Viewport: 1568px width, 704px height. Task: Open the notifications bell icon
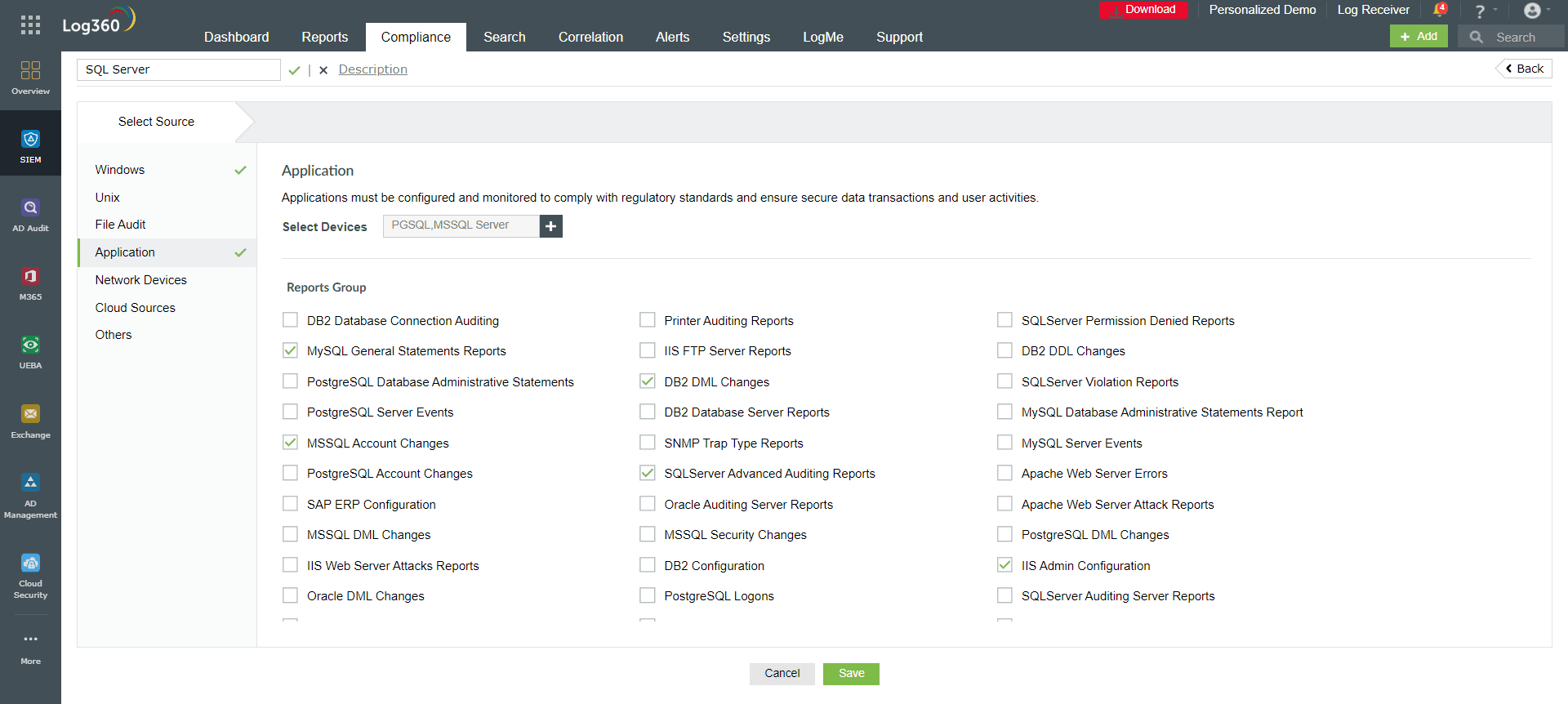point(1440,10)
